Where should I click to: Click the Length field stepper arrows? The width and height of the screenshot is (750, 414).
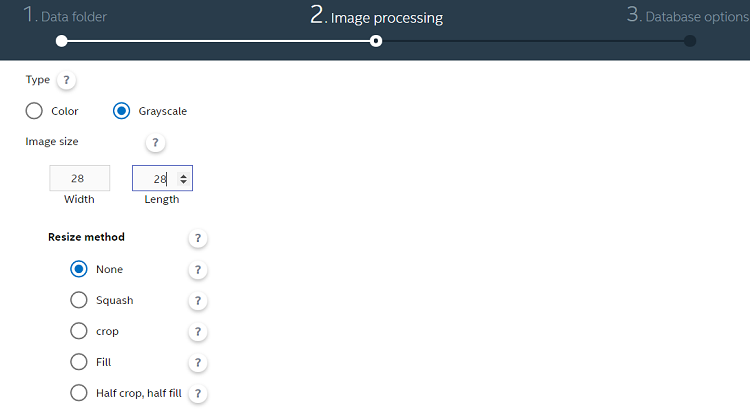click(183, 179)
